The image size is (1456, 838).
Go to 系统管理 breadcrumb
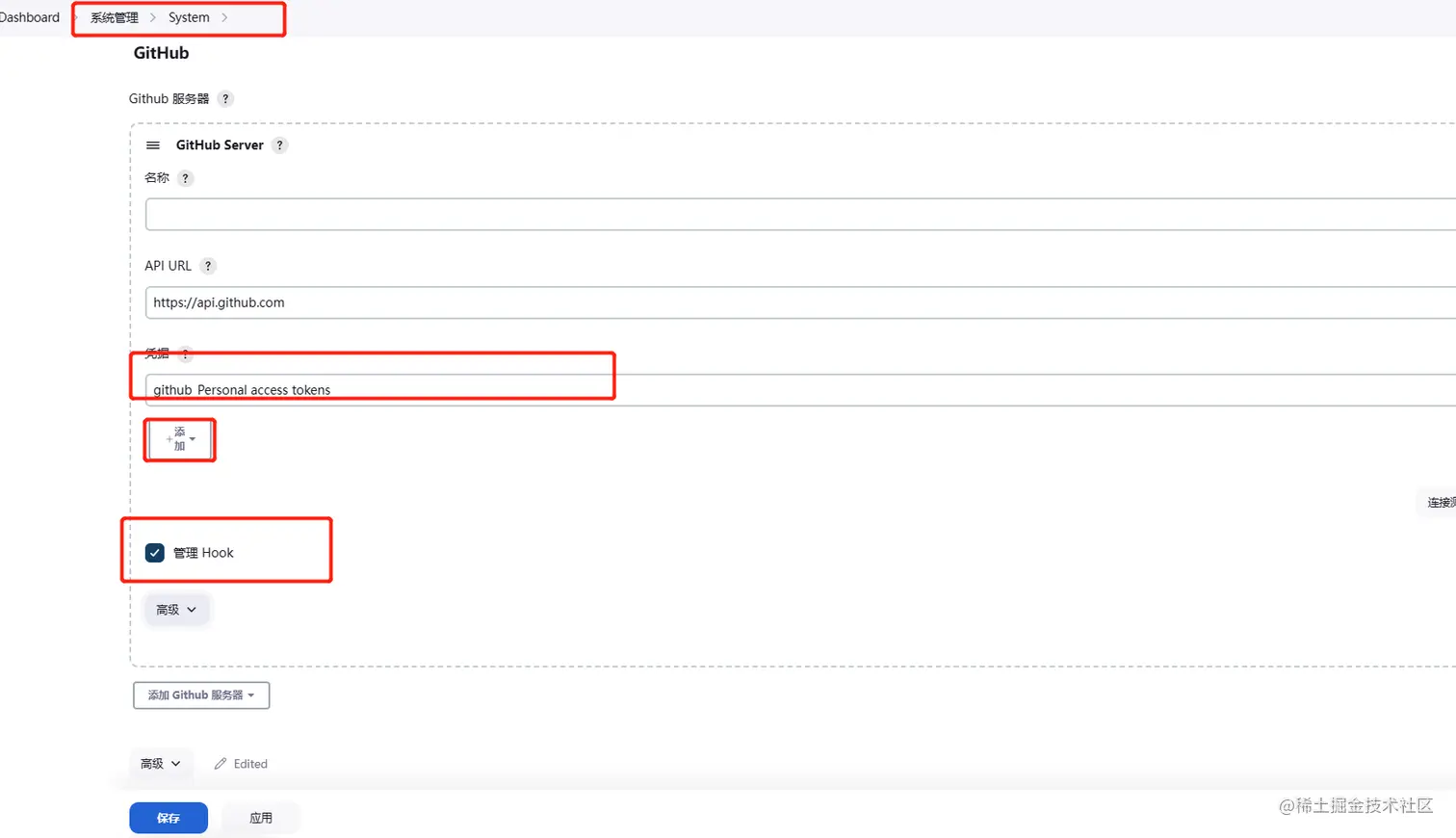pos(115,17)
